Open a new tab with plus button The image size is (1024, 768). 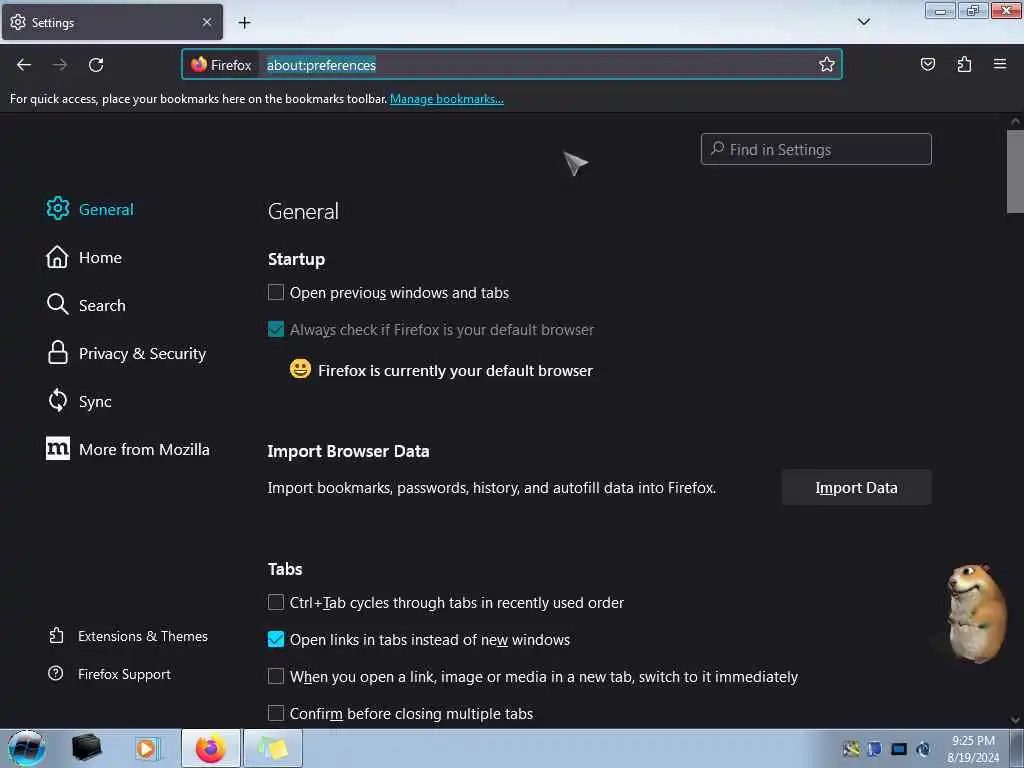click(x=244, y=23)
